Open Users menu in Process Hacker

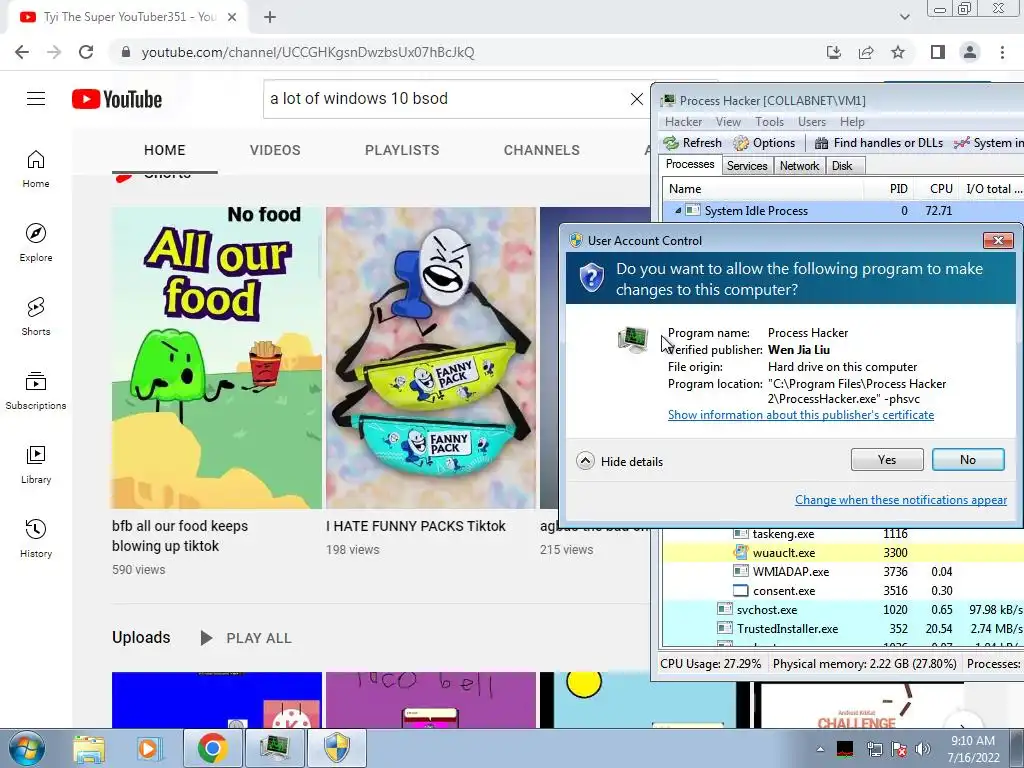812,122
